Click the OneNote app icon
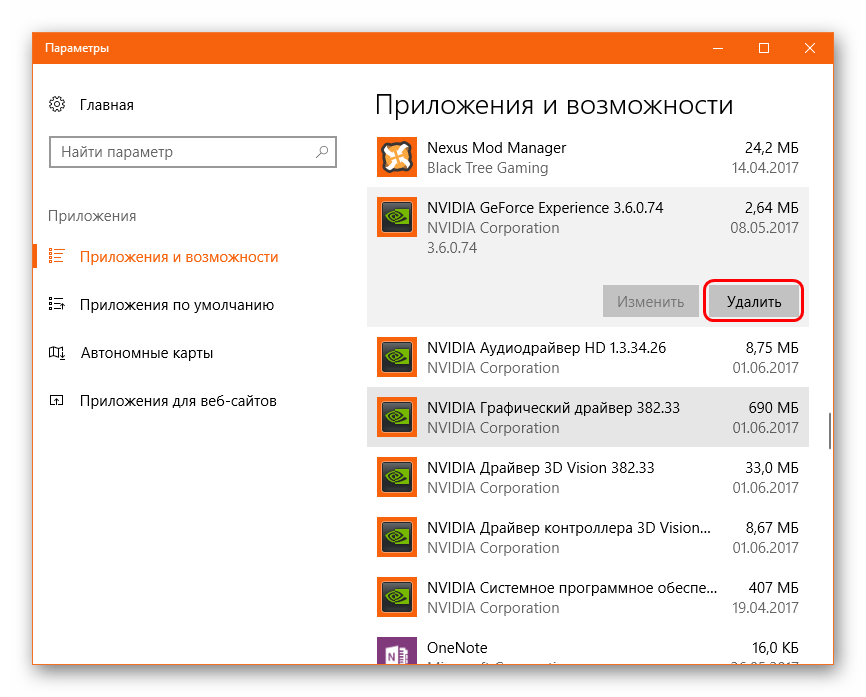Image resolution: width=866 pixels, height=697 pixels. (x=396, y=652)
